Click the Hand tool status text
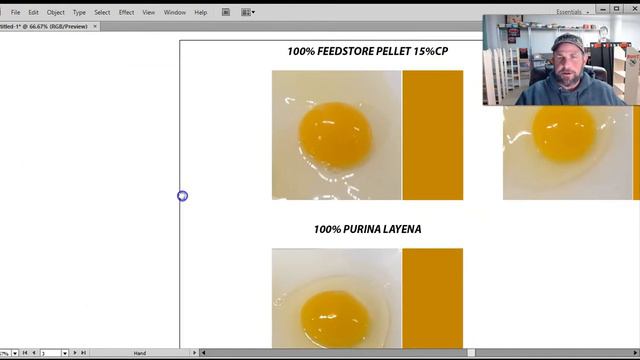The image size is (640, 360). pos(140,353)
